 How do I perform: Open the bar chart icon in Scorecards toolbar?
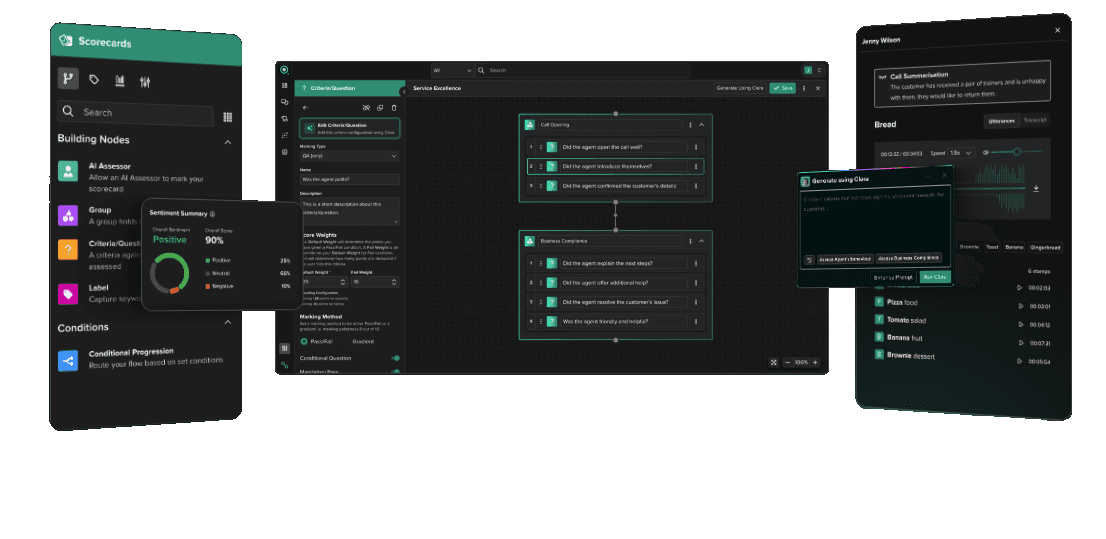[x=120, y=81]
